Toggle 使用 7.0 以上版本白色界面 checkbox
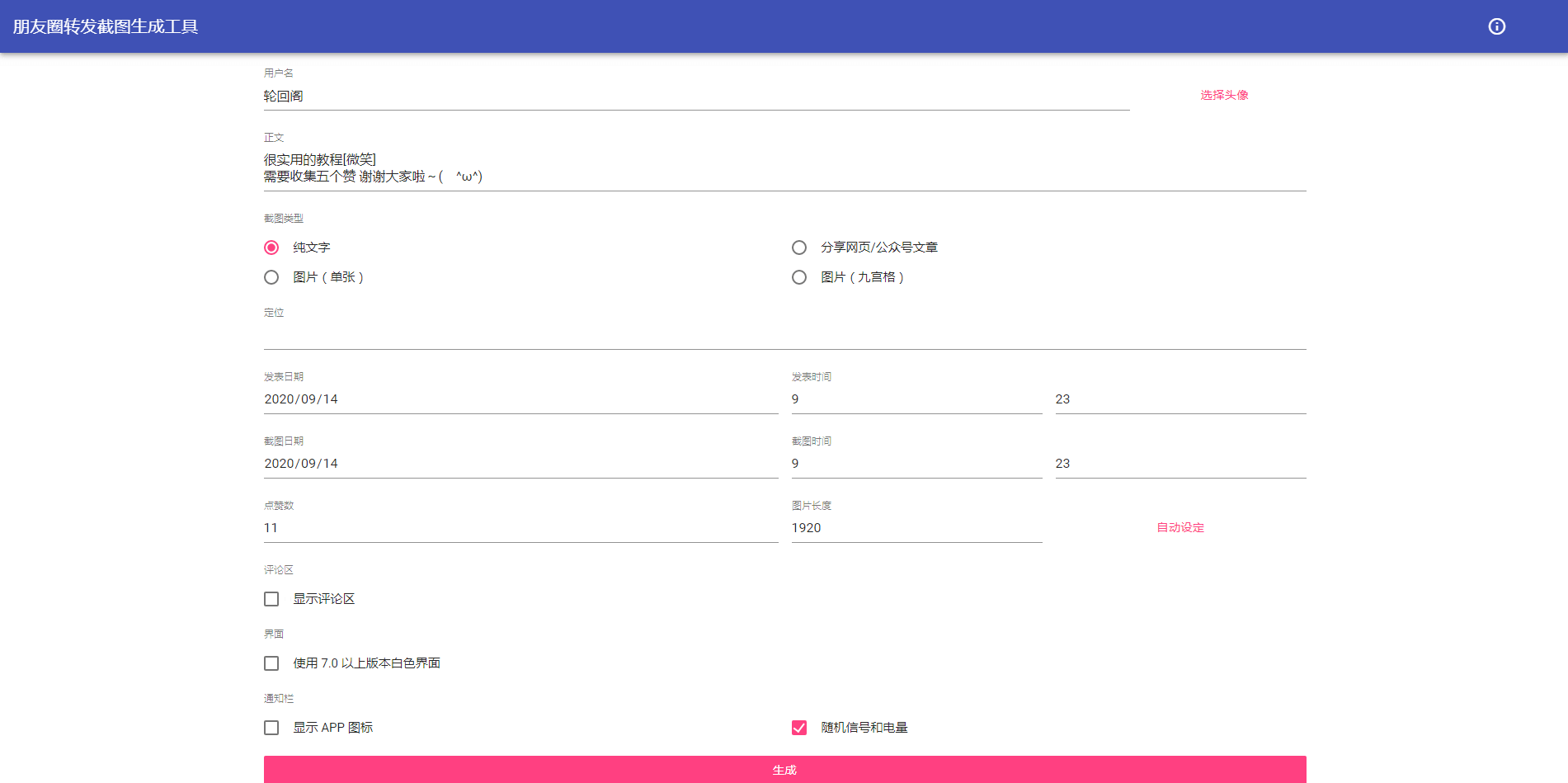This screenshot has width=1568, height=783. (271, 663)
